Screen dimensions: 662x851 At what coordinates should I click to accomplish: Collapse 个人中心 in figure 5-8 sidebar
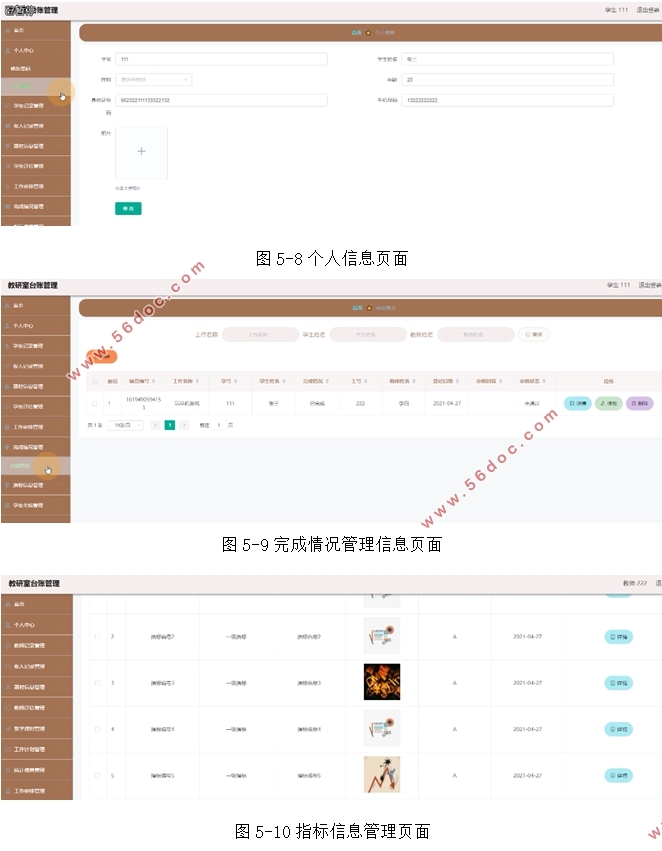(35, 50)
